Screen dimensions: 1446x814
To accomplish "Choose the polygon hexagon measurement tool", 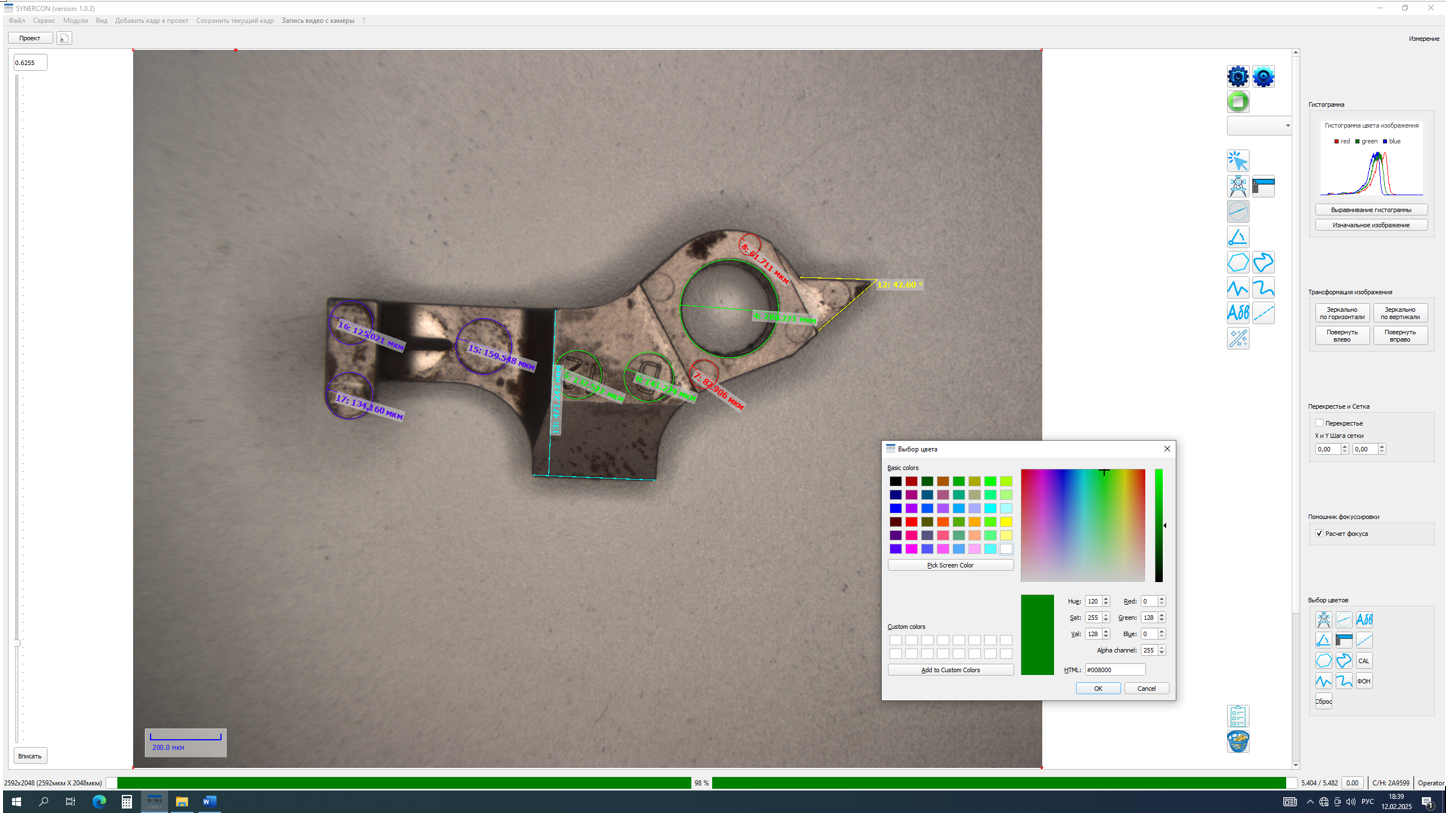I will tap(1238, 263).
